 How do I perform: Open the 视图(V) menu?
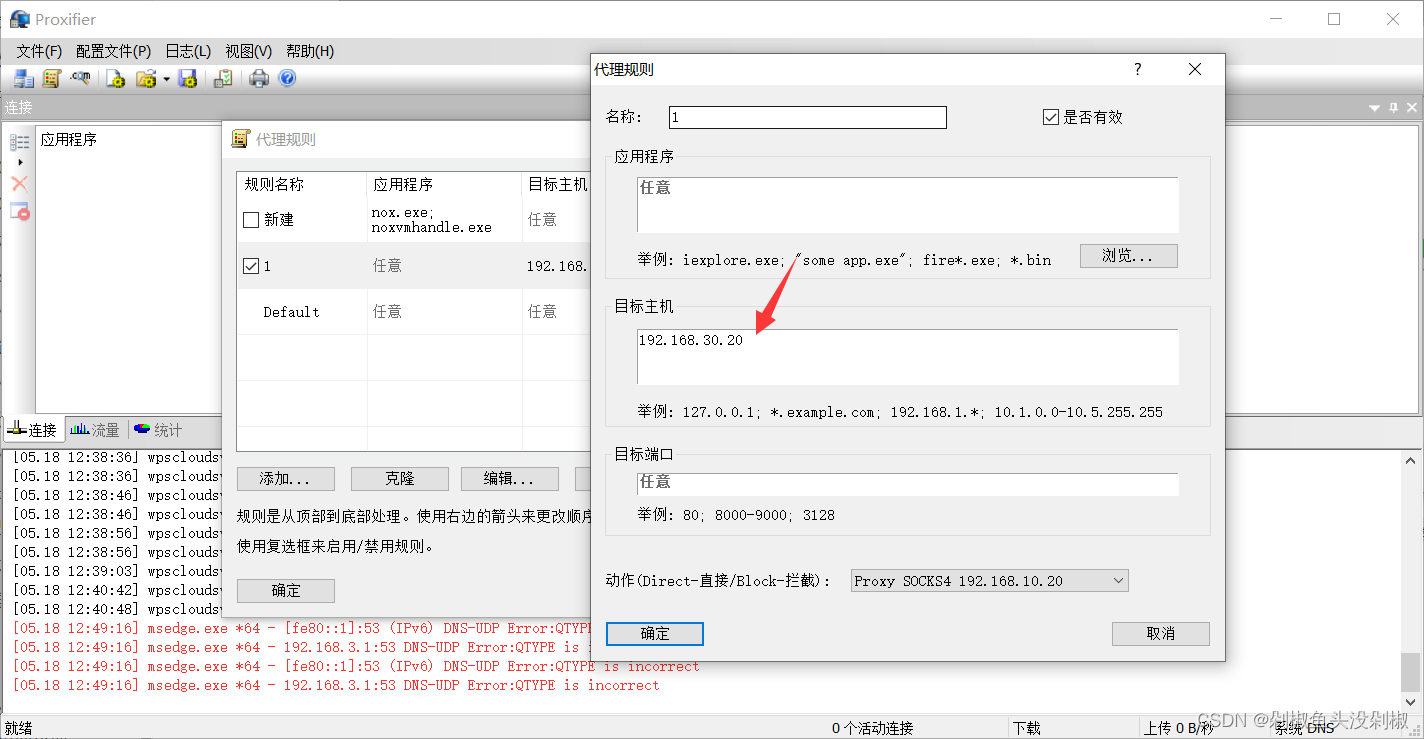pos(248,51)
